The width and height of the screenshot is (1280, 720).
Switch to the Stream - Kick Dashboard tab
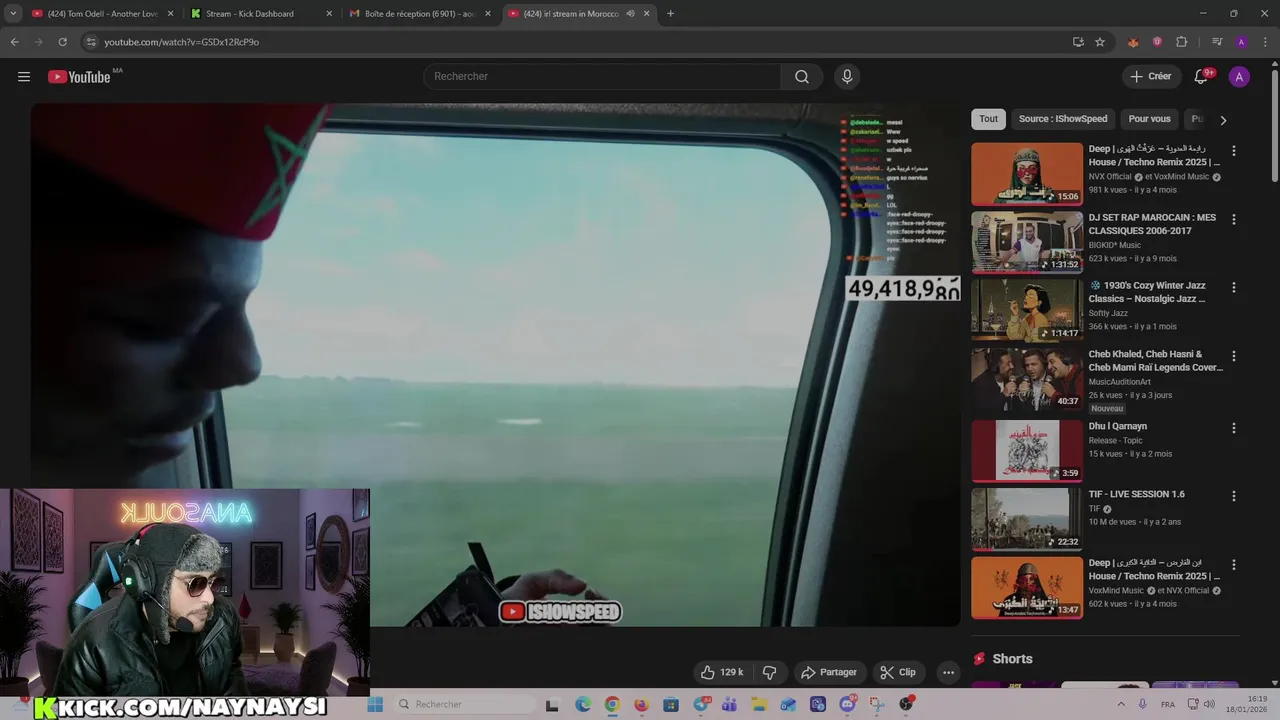click(x=260, y=14)
